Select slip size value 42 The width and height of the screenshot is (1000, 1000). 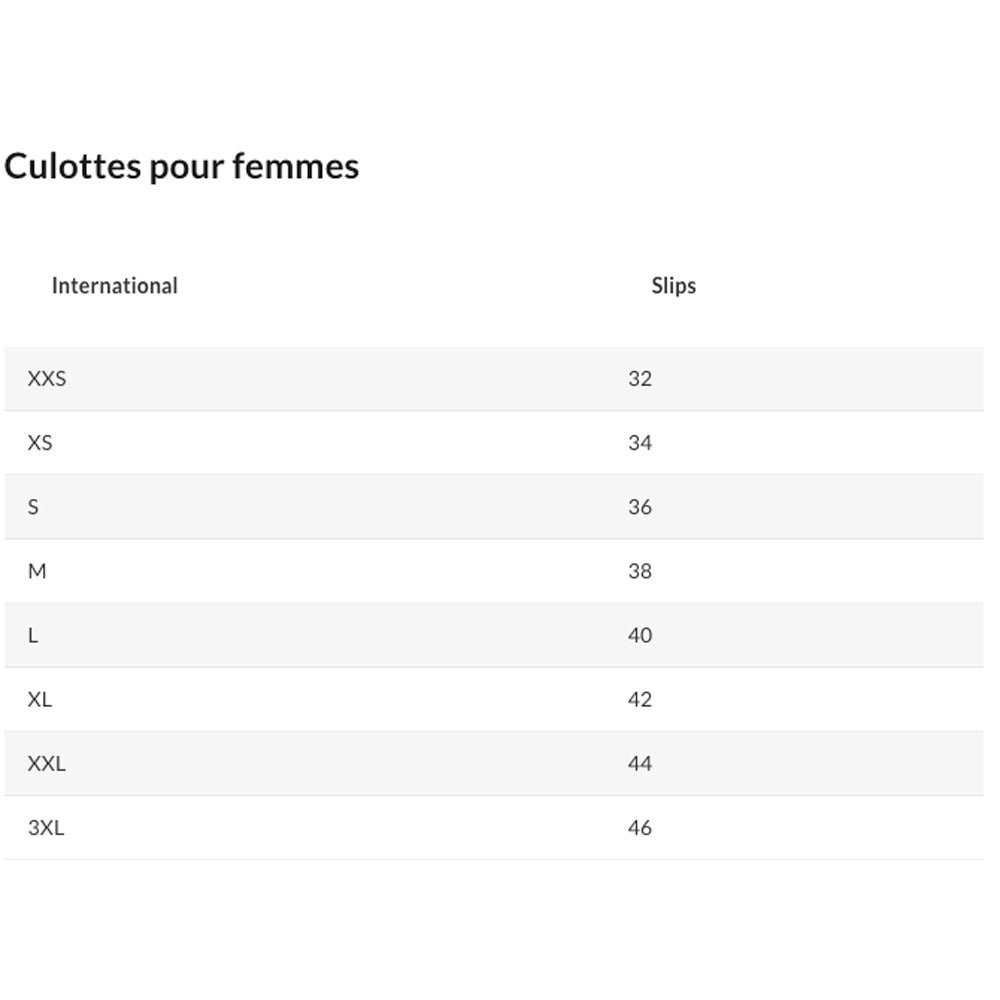(640, 699)
